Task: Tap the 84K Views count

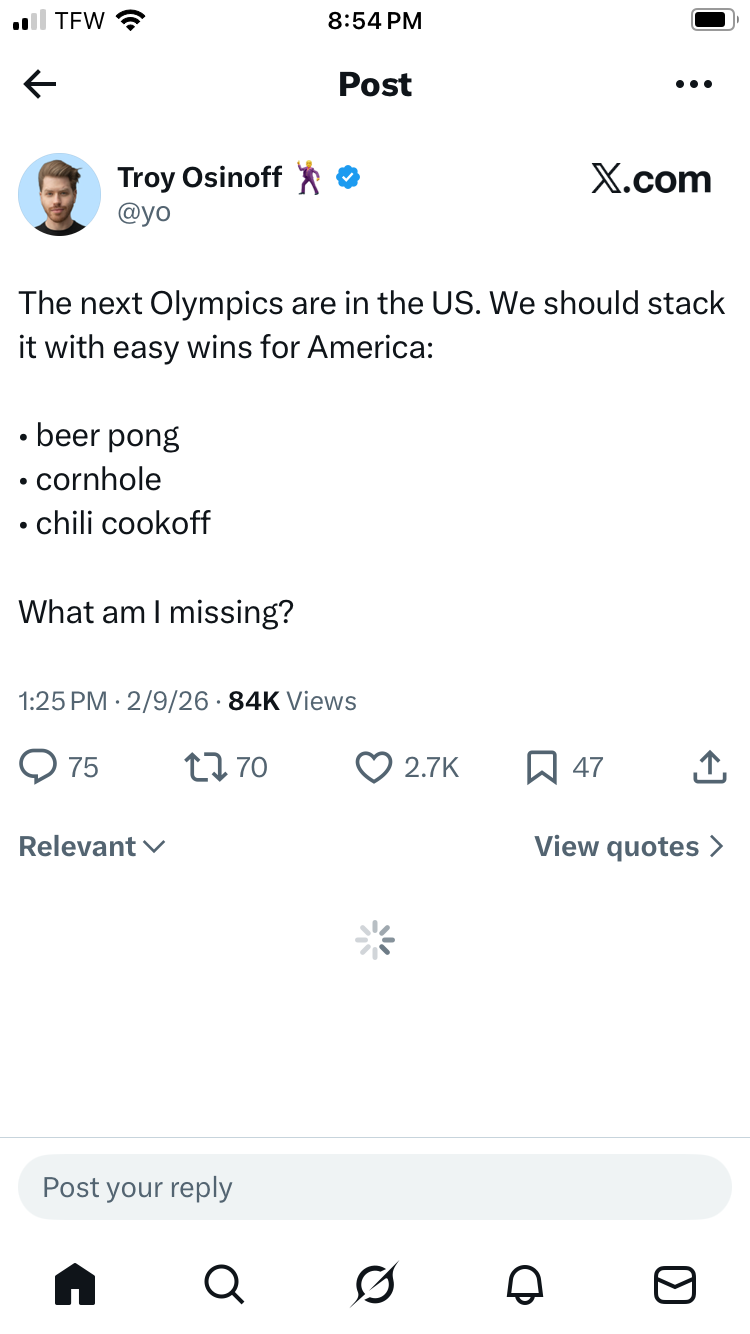Action: click(292, 701)
